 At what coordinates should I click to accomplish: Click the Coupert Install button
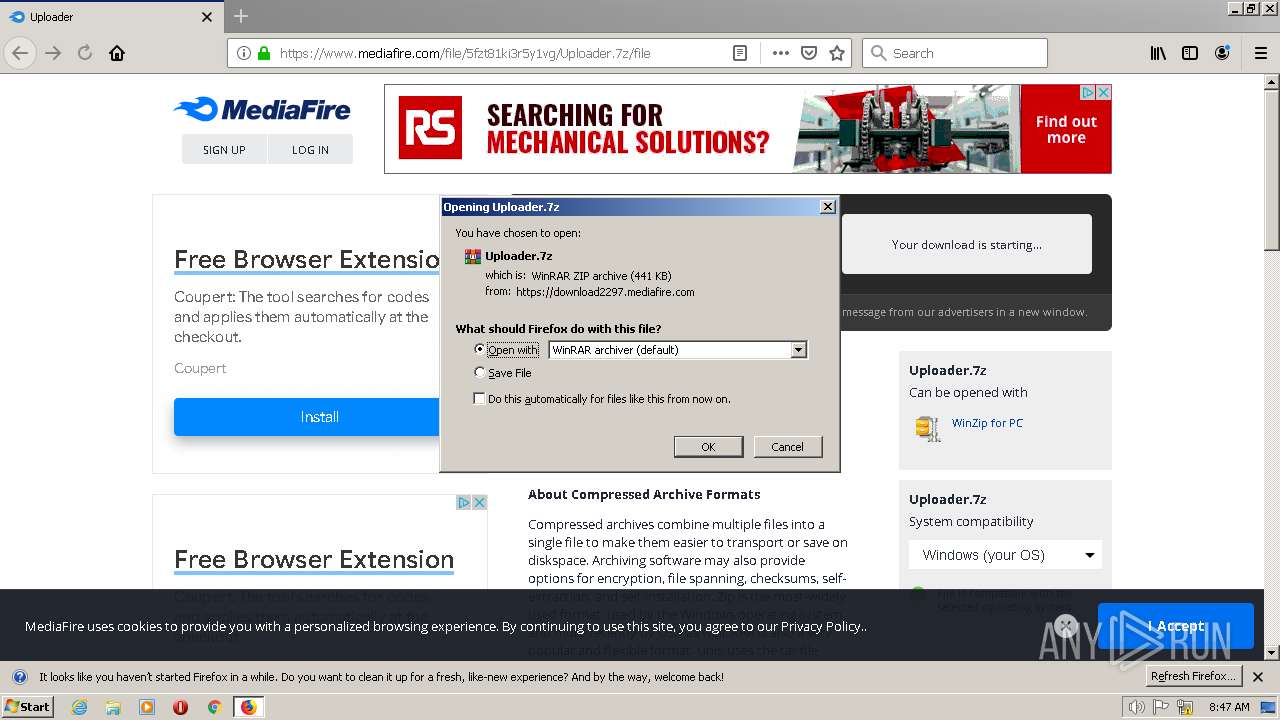tap(307, 417)
